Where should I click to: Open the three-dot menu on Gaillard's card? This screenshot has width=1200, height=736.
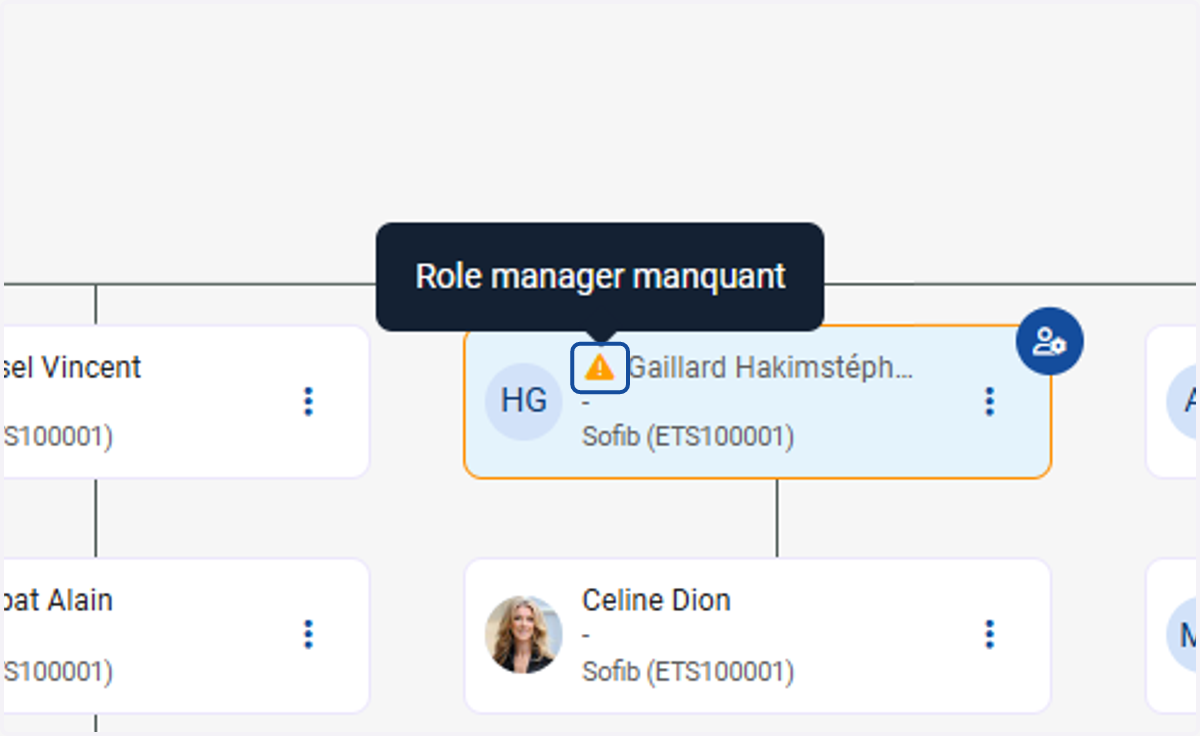point(990,401)
